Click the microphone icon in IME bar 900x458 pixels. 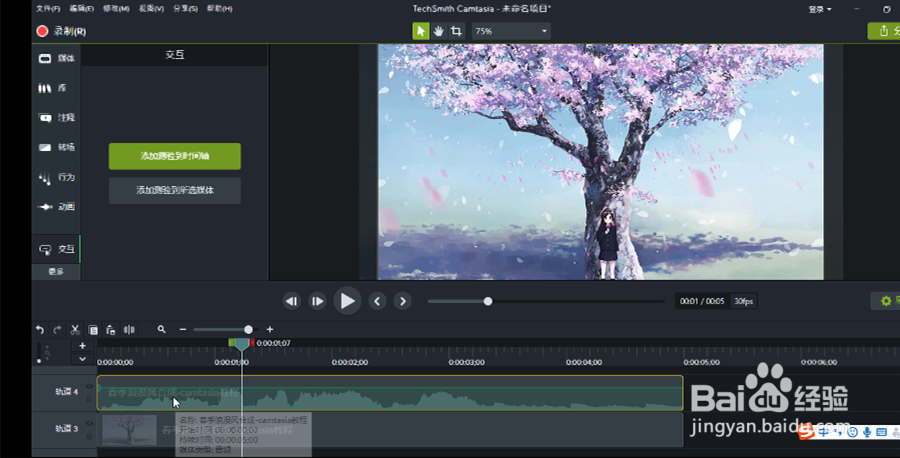867,432
